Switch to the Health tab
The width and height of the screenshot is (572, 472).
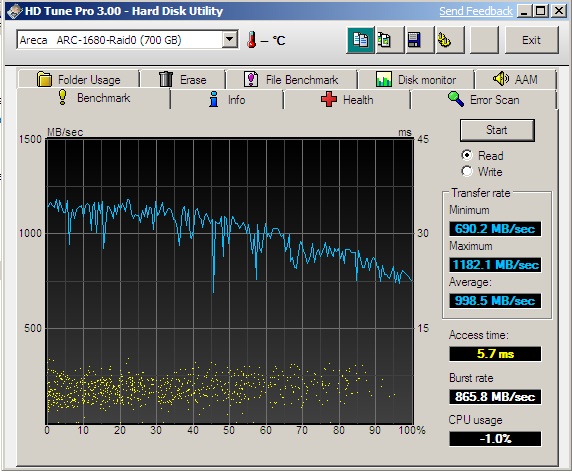[x=347, y=100]
